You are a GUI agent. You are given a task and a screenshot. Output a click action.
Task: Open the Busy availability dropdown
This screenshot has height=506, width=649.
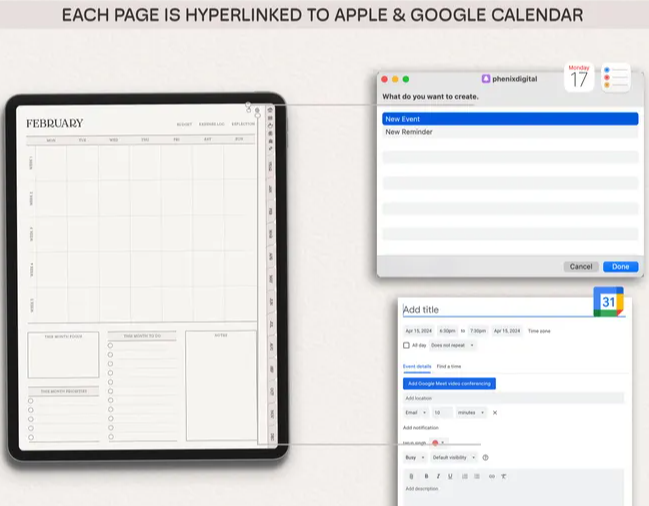pyautogui.click(x=412, y=457)
